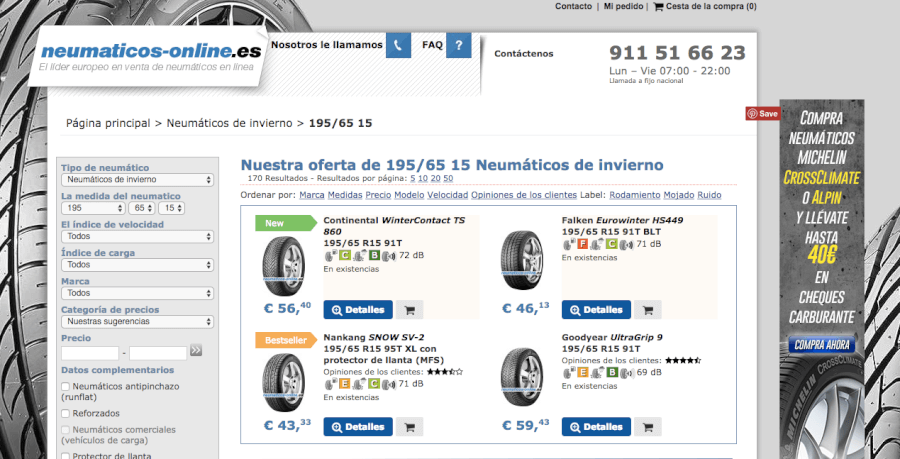Click the phone callback icon

[x=398, y=45]
